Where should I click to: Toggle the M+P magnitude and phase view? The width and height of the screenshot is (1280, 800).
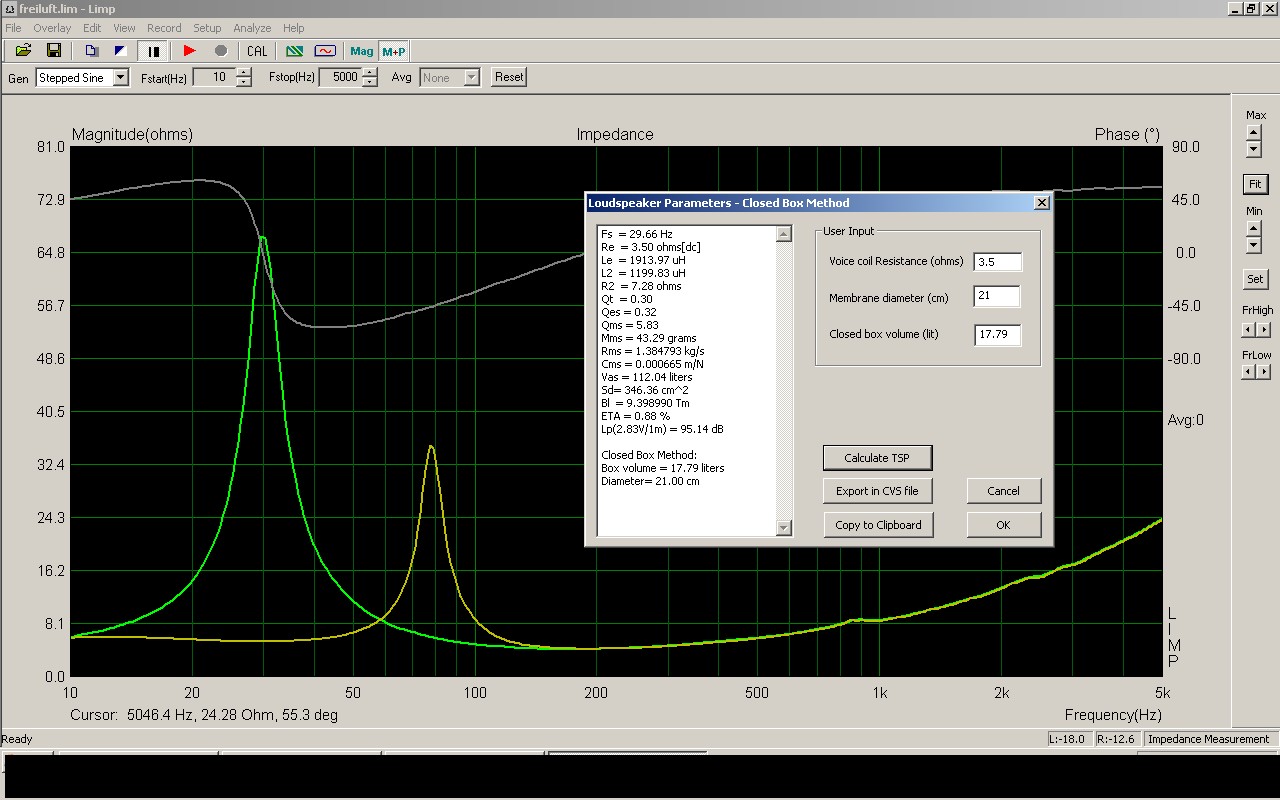(x=394, y=51)
